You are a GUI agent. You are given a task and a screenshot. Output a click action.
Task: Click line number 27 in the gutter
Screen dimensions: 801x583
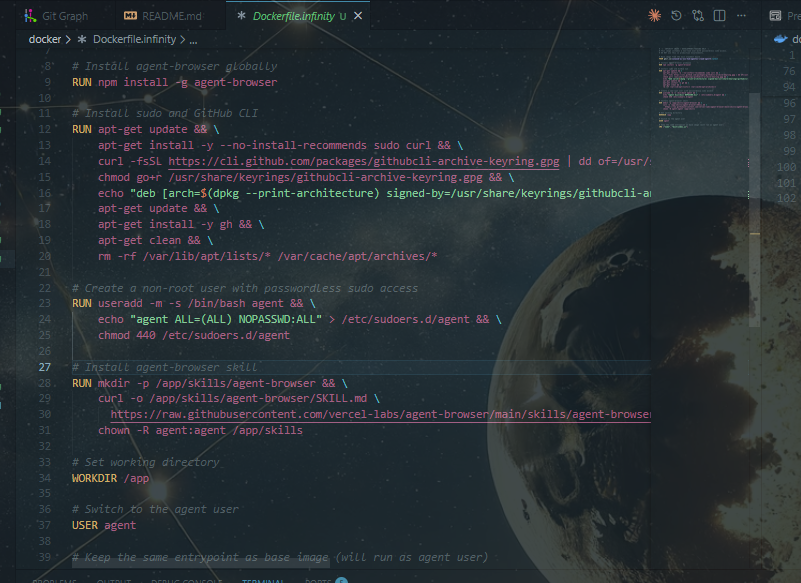[x=45, y=367]
